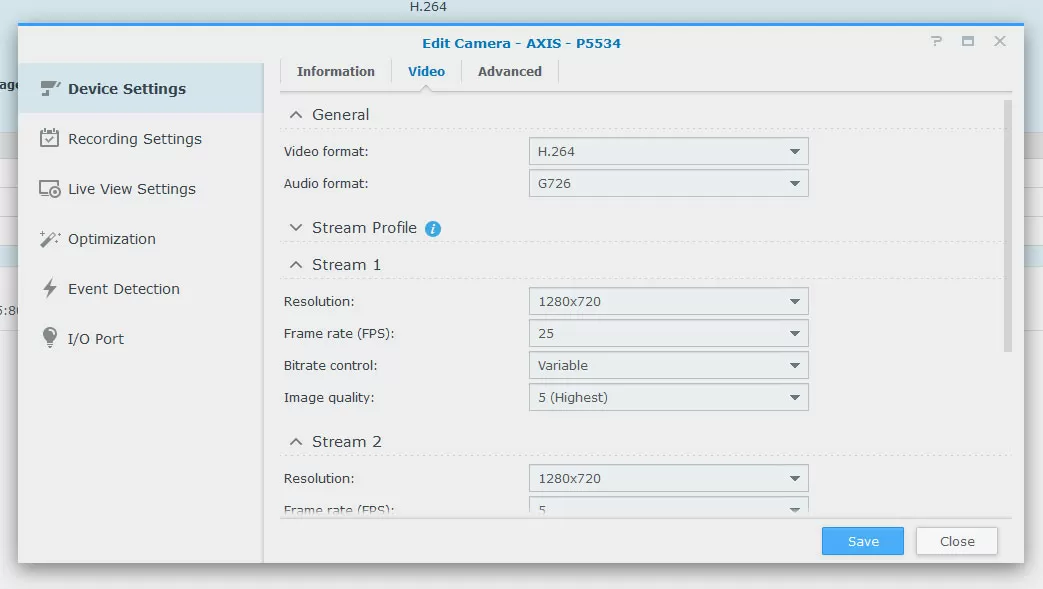Image resolution: width=1043 pixels, height=589 pixels.
Task: Open the Video format dropdown
Action: (x=669, y=151)
